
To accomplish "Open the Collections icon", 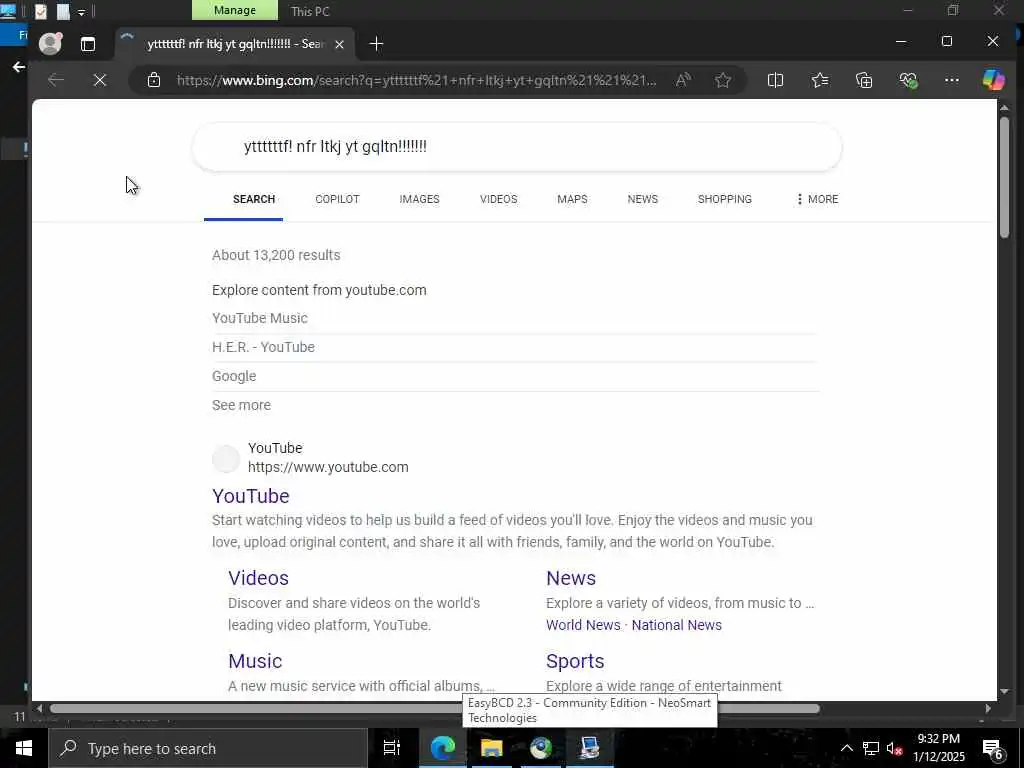I will point(864,80).
